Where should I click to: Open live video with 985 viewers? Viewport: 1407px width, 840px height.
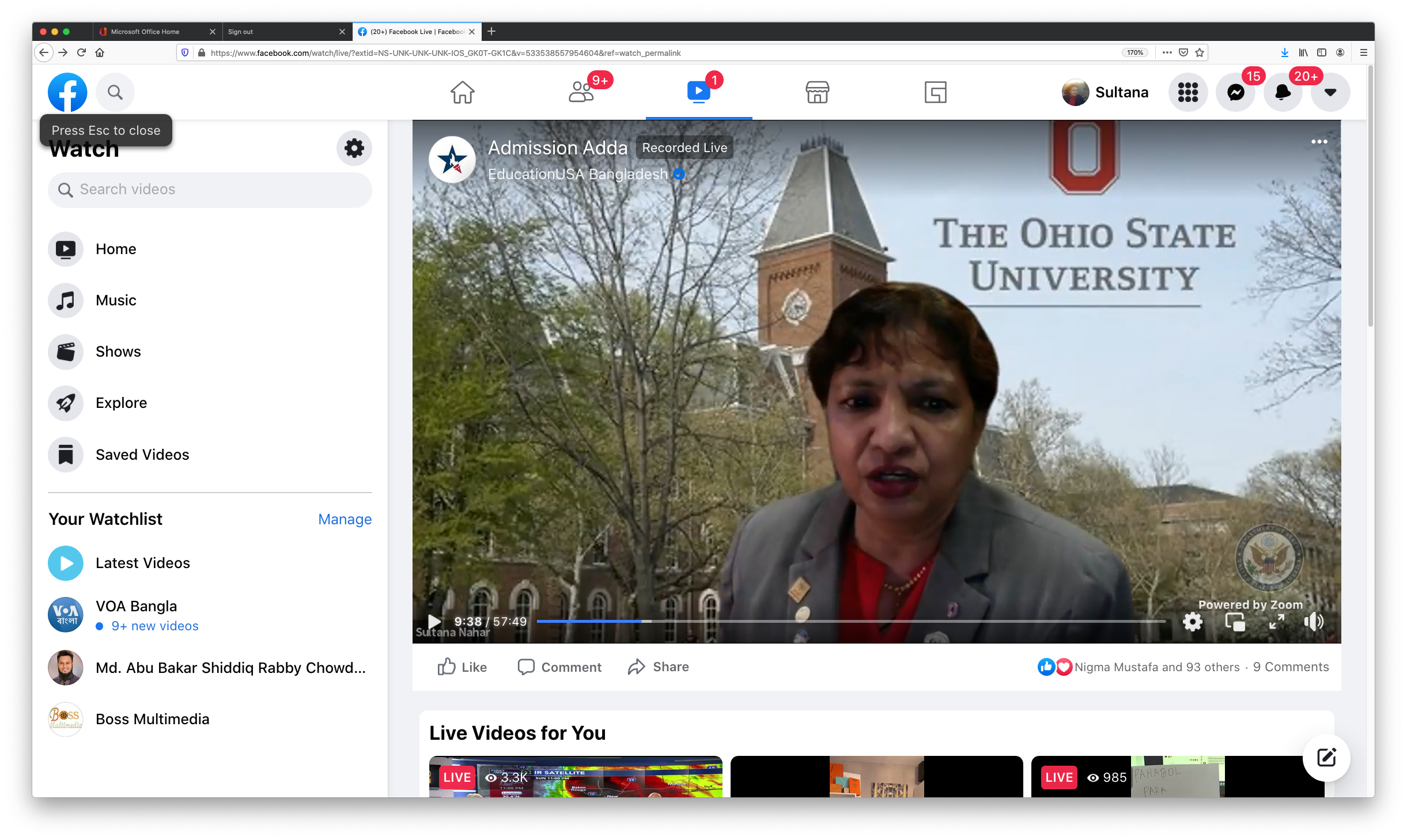click(1178, 777)
